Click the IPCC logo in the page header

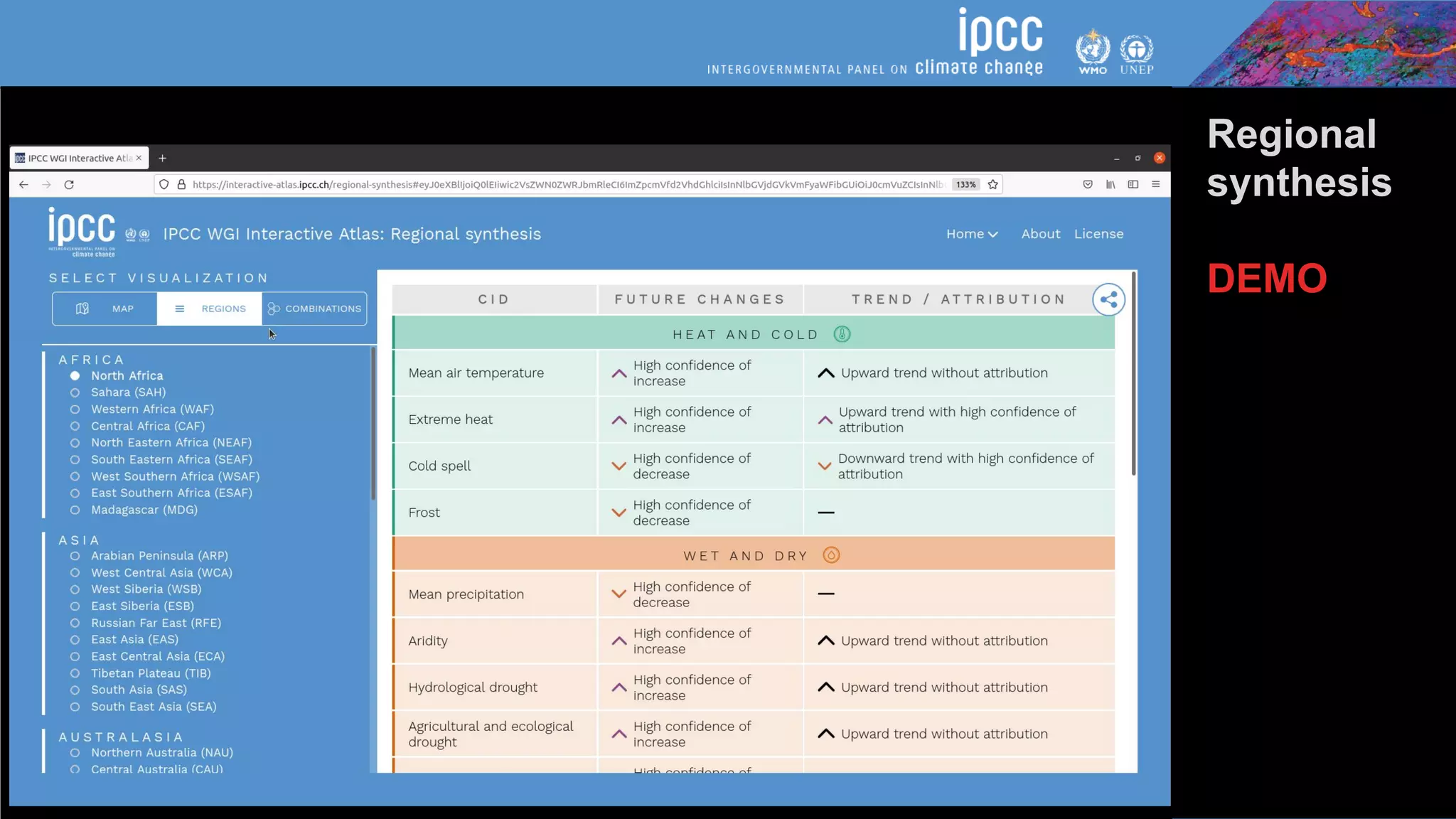point(82,230)
